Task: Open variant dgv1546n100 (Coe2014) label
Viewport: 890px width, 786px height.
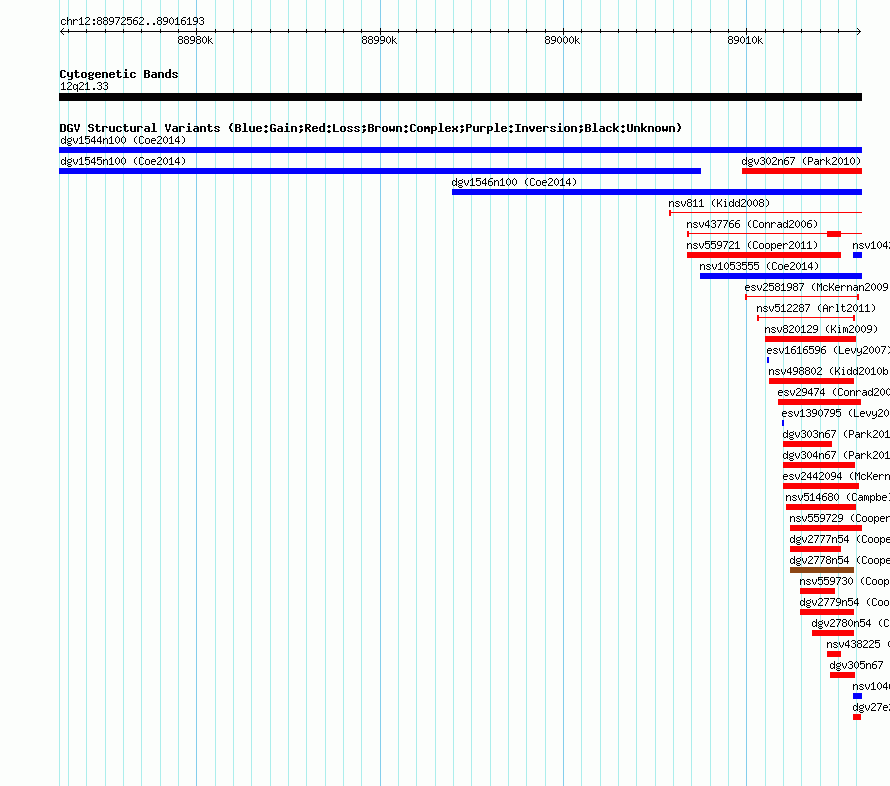Action: [514, 182]
